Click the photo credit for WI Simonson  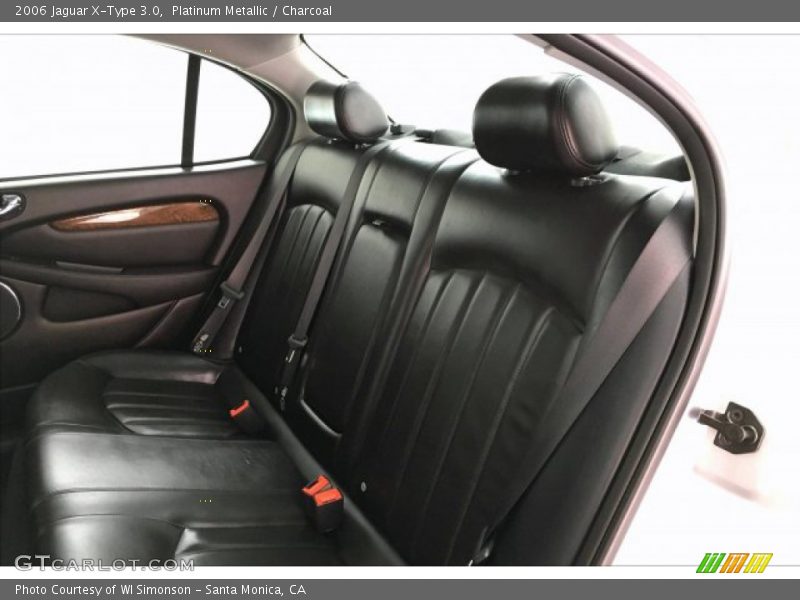pos(160,590)
